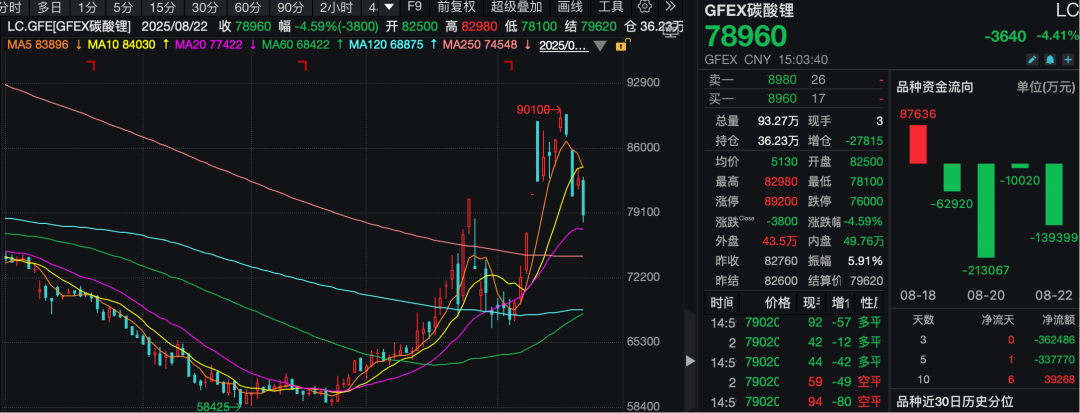Click the 价格 column header in tick list
This screenshot has height=413, width=1080.
777,302
